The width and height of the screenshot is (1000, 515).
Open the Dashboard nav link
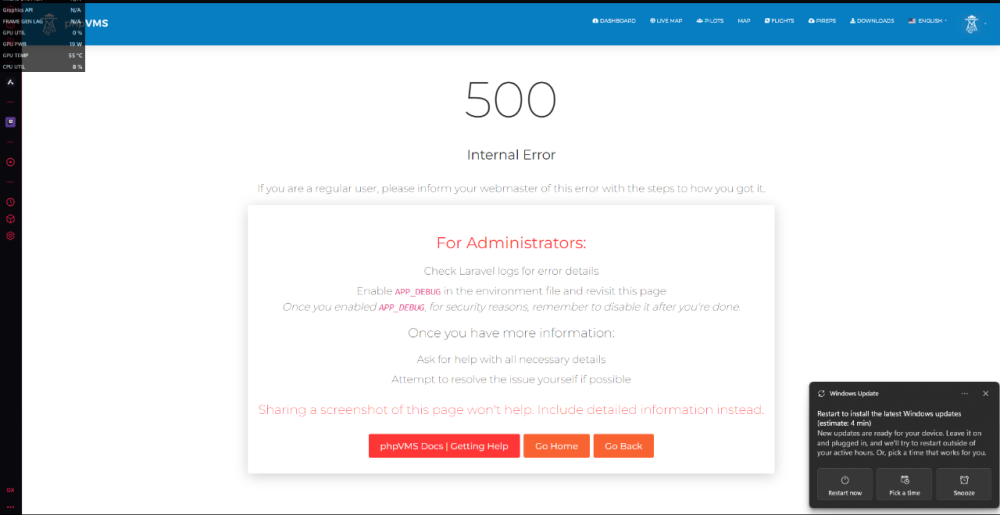[x=614, y=20]
